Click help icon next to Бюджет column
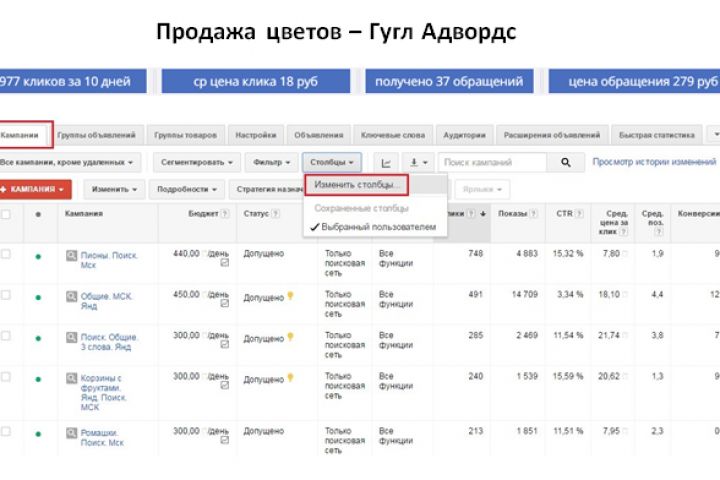The width and height of the screenshot is (720, 480). click(x=225, y=214)
